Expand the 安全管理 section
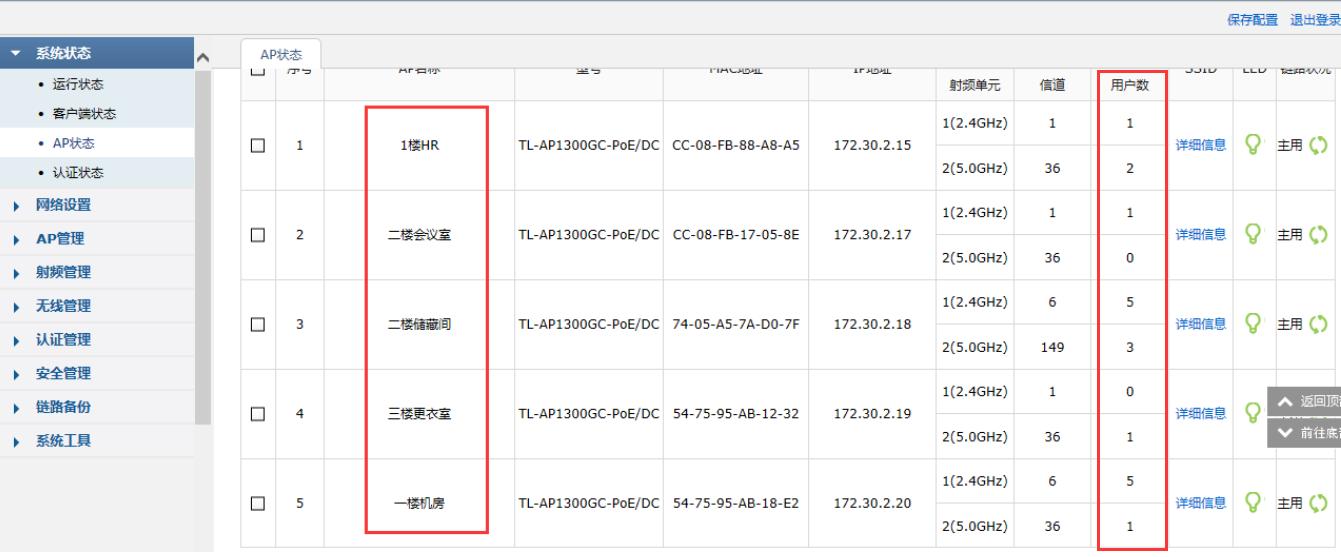This screenshot has height=557, width=1341. coord(97,373)
